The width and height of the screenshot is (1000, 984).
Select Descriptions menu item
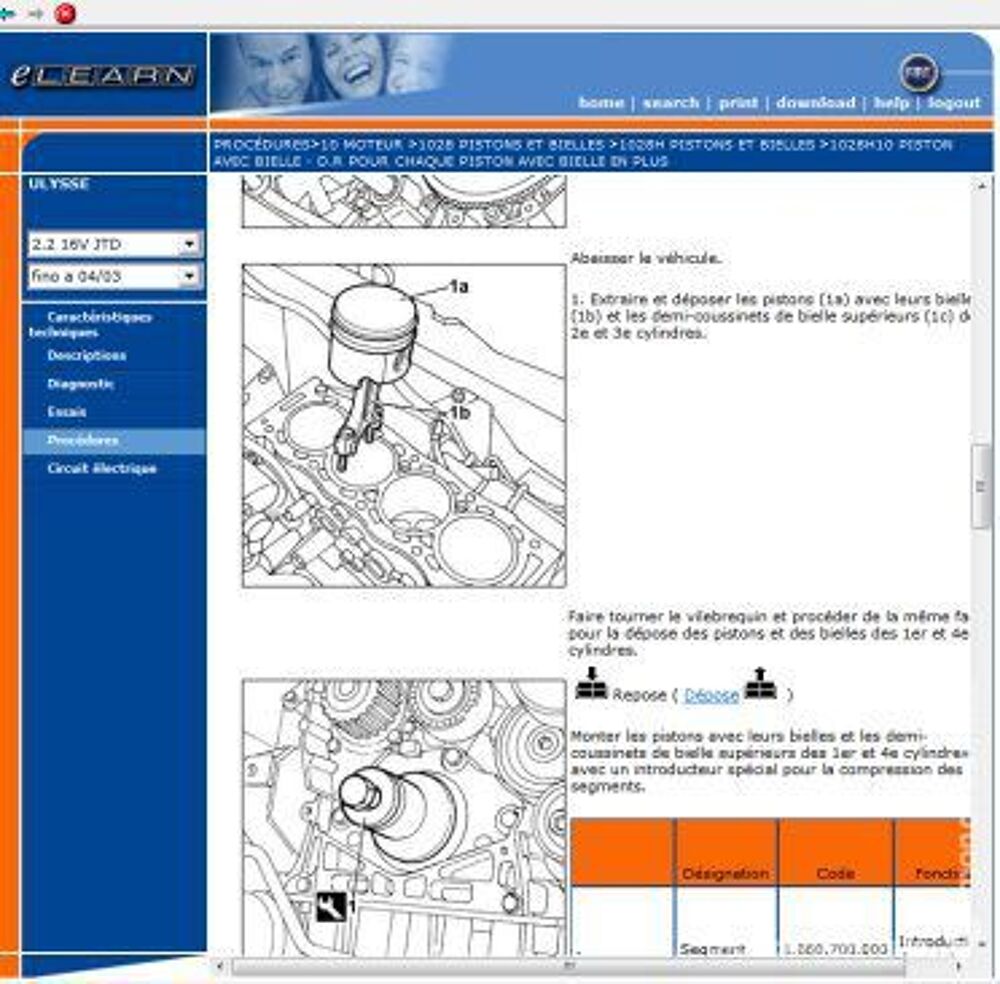click(x=86, y=355)
